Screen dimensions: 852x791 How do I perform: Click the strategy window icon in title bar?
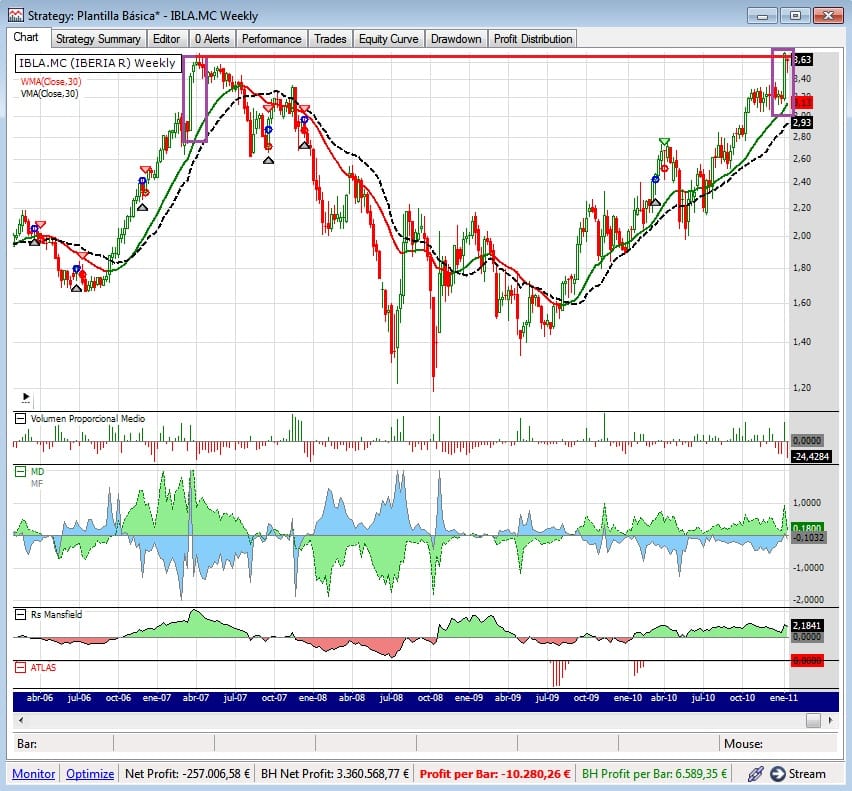14,16
